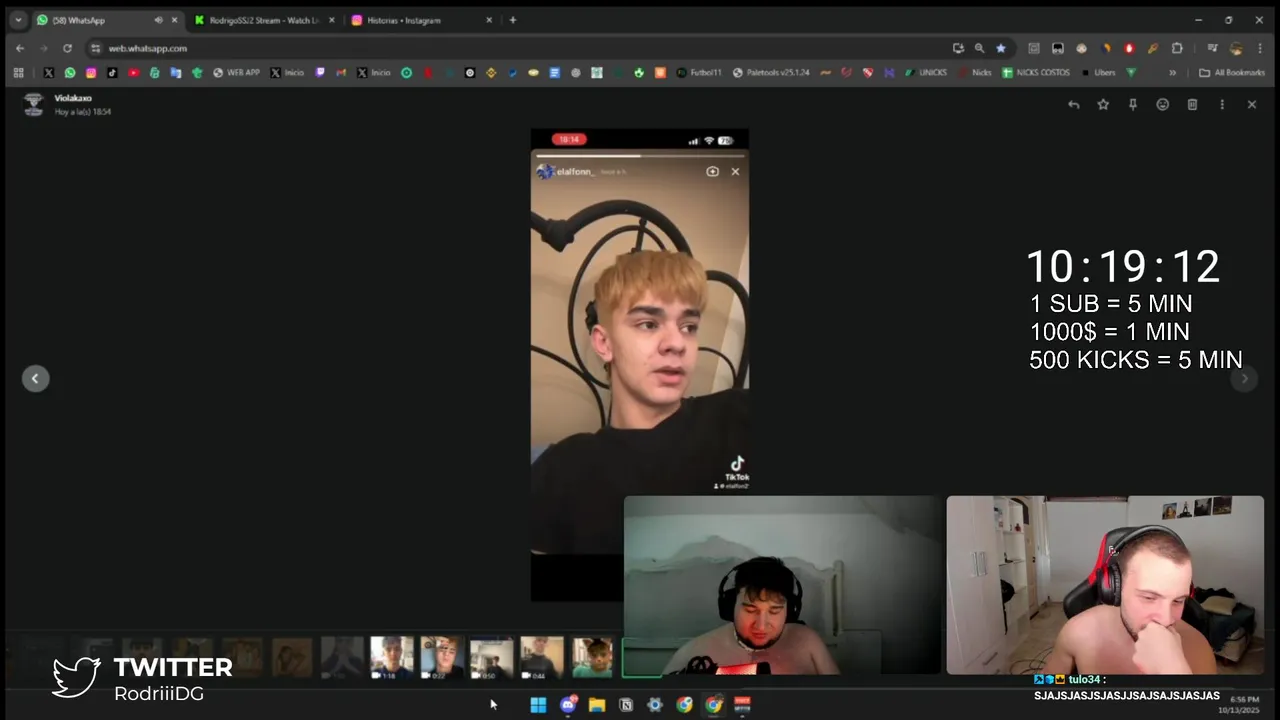Go back with the browser back arrow
The height and width of the screenshot is (720, 1280).
[20, 48]
